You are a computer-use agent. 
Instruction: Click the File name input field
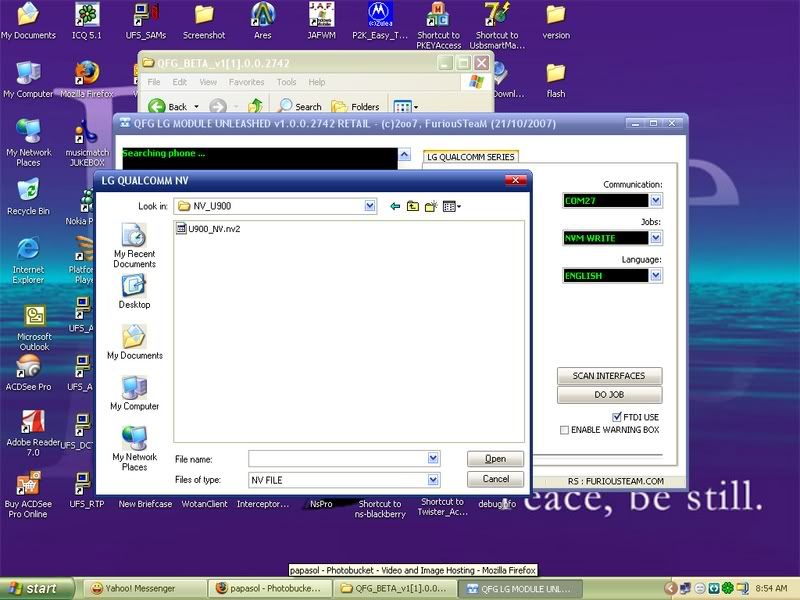pos(339,459)
